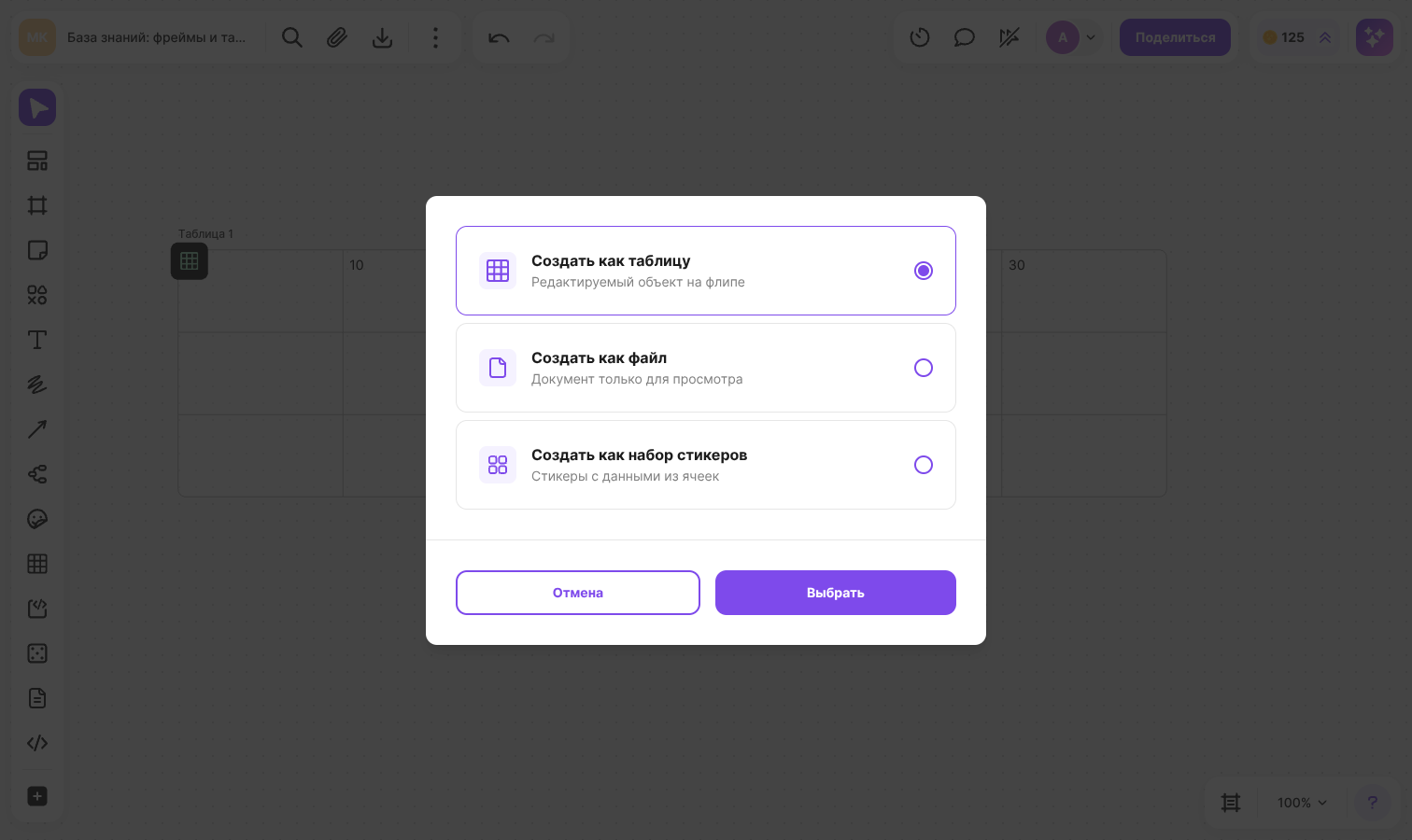
Task: Pick the "Создать как набор стикеров" radio option
Action: coord(923,465)
